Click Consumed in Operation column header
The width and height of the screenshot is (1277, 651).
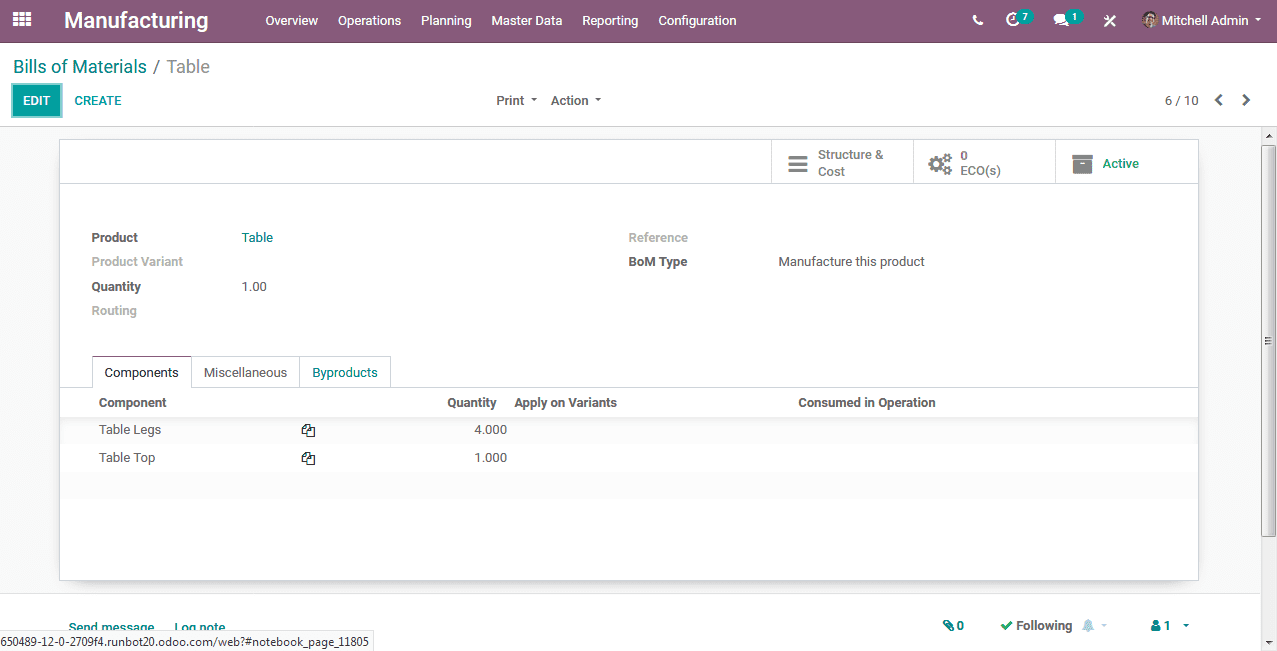click(867, 402)
